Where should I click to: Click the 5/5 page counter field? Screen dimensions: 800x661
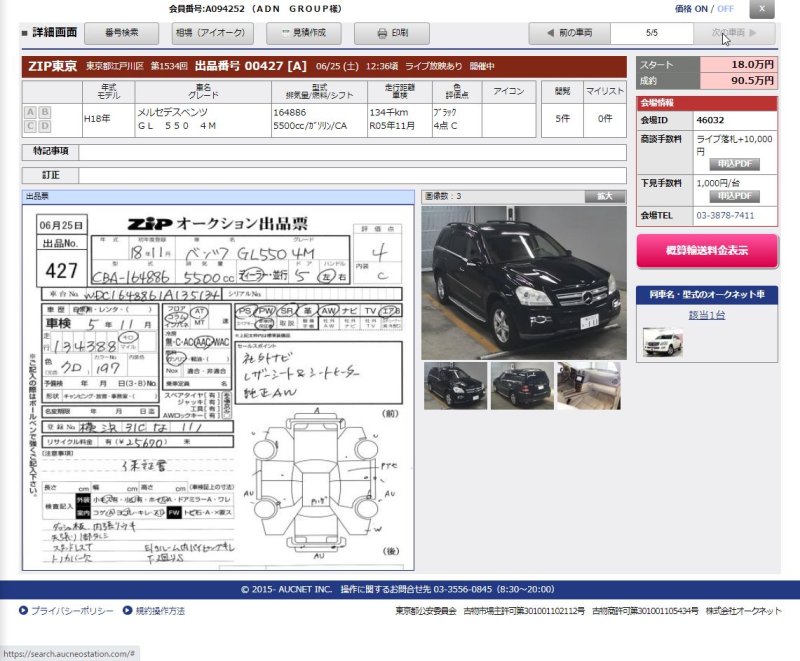click(x=652, y=33)
